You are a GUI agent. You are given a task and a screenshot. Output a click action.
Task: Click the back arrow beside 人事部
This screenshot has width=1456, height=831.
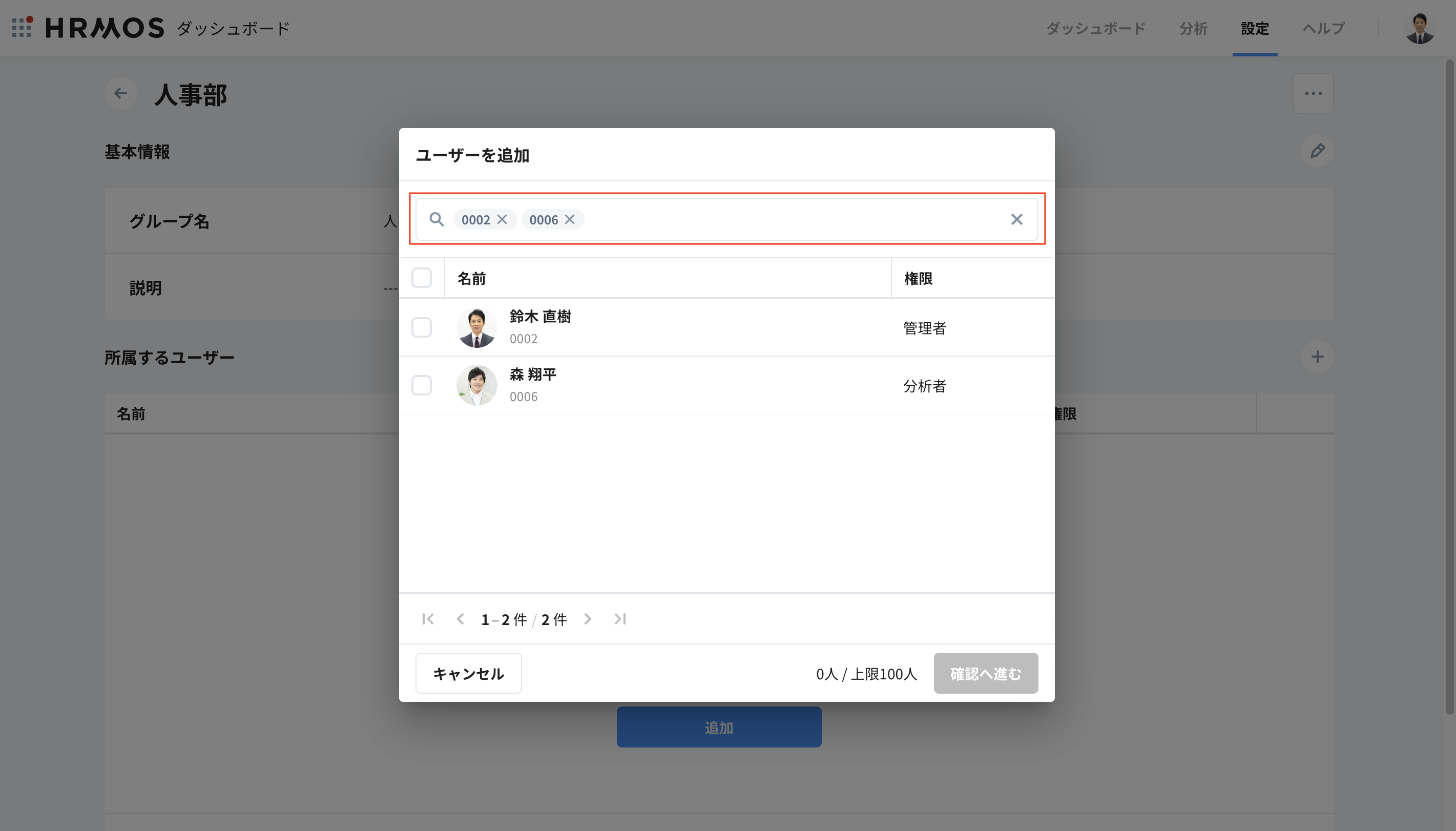(120, 94)
